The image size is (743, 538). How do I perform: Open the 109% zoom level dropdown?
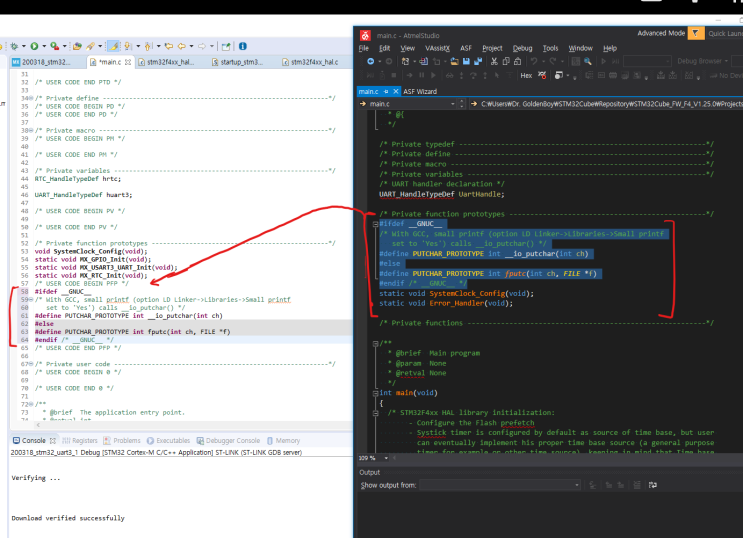click(x=386, y=458)
